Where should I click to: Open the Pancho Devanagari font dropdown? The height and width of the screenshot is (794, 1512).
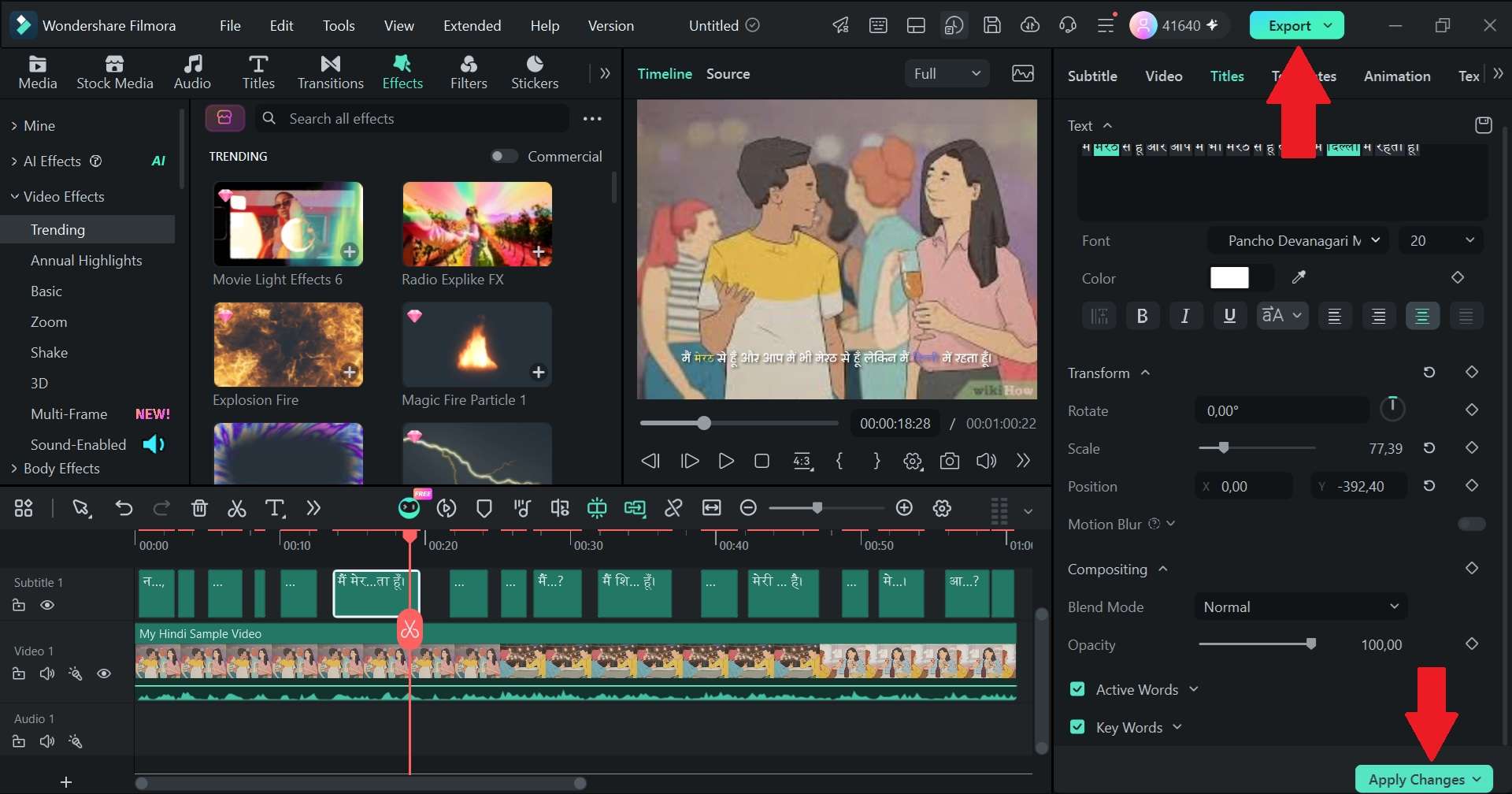click(x=1298, y=240)
